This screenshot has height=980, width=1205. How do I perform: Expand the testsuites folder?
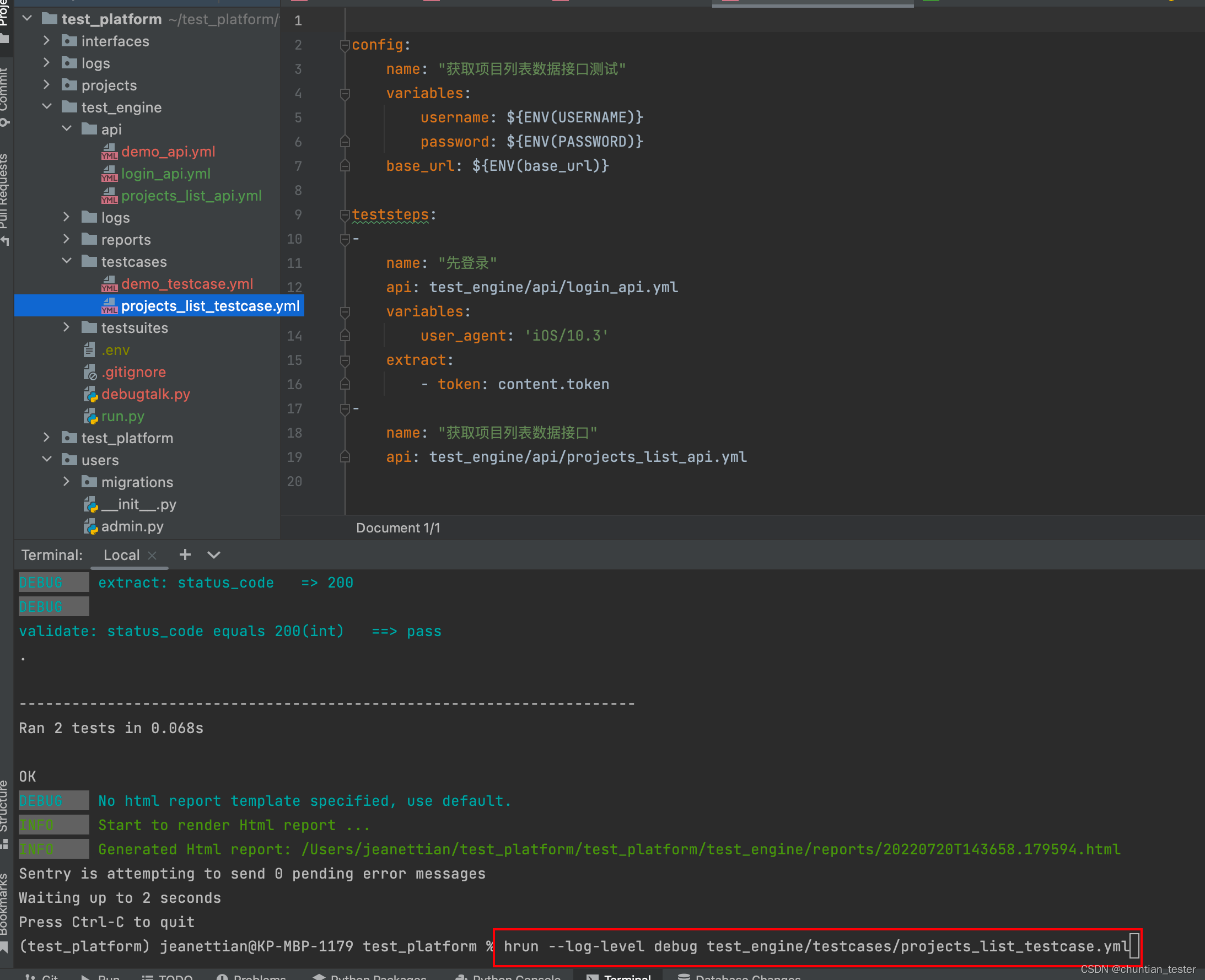coord(67,327)
